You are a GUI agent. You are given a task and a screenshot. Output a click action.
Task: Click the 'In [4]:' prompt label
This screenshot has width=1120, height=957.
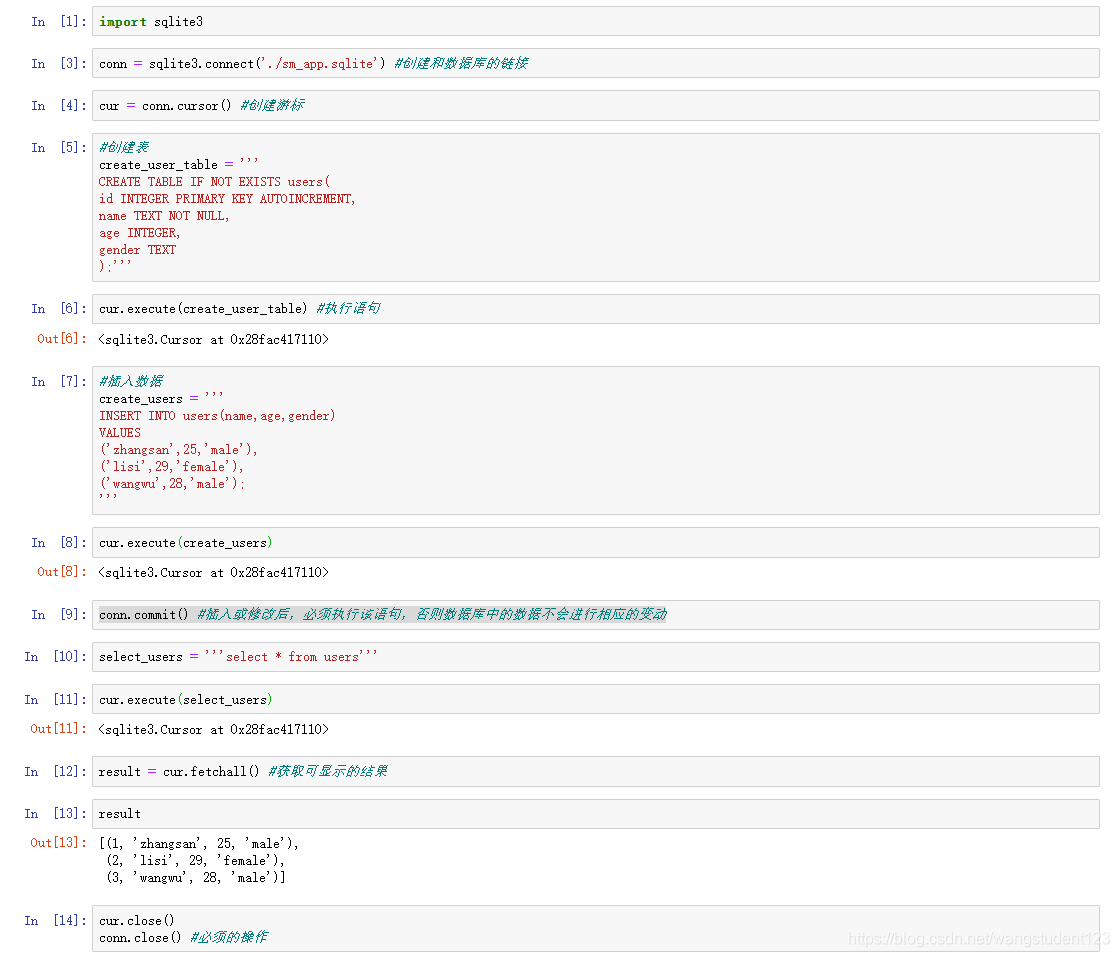tap(59, 106)
